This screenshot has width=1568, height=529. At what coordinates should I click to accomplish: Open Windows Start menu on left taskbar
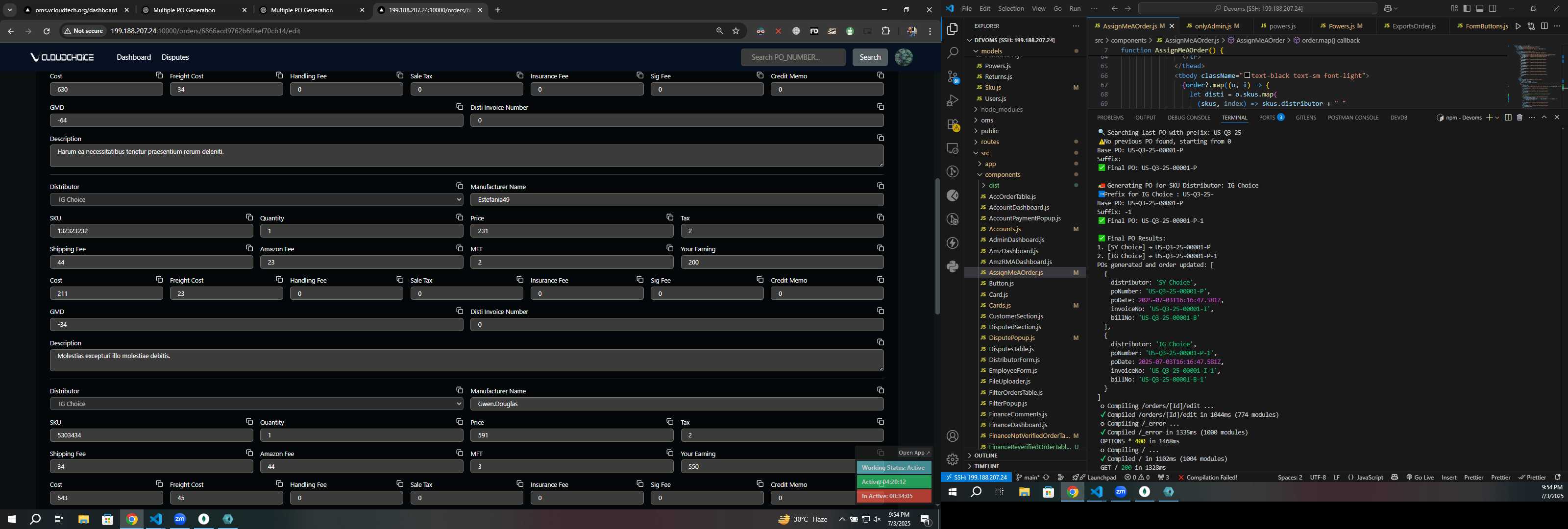click(11, 519)
